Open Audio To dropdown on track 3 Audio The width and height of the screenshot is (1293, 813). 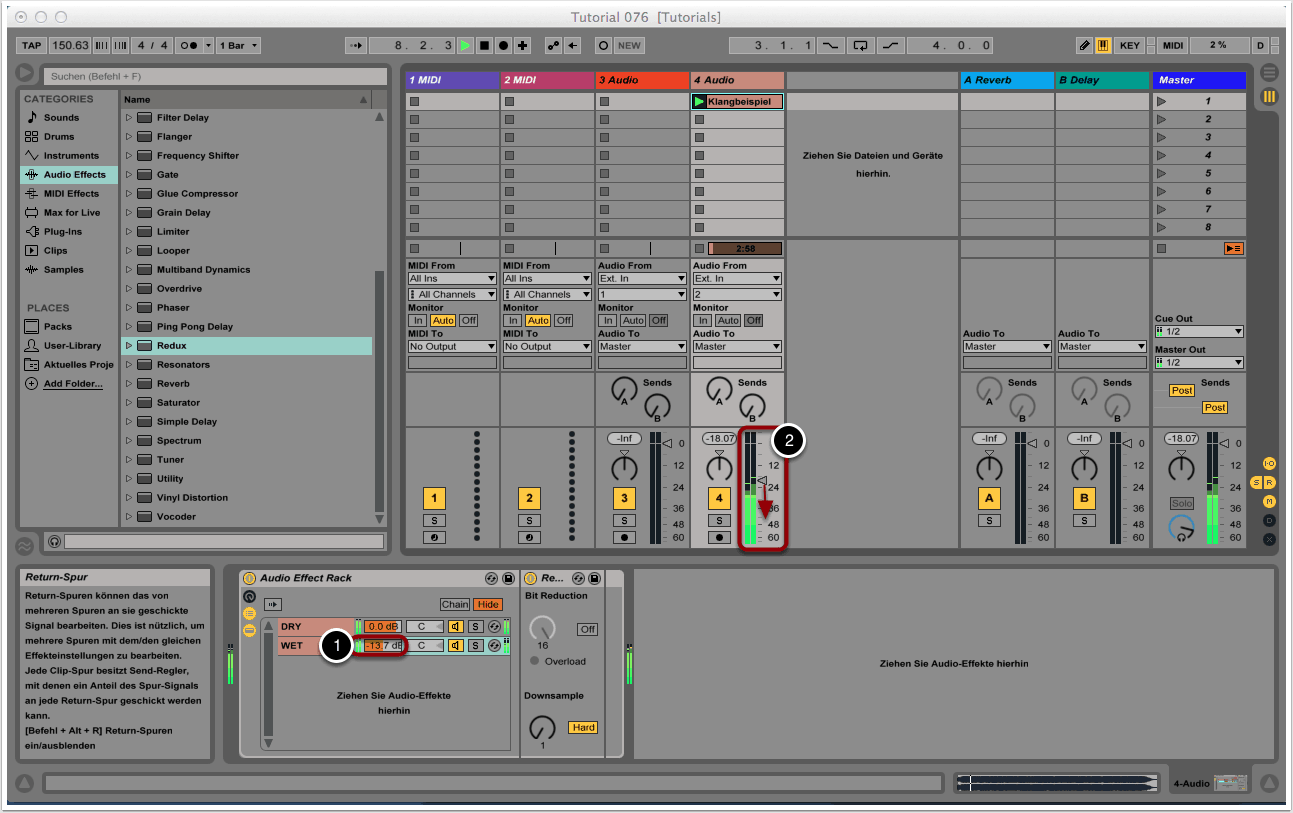[x=643, y=347]
